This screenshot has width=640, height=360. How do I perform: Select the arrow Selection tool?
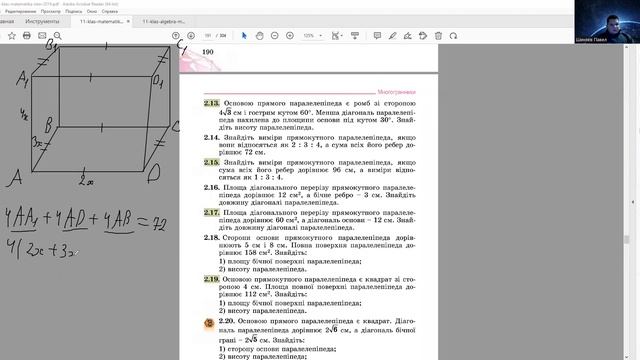coord(244,36)
